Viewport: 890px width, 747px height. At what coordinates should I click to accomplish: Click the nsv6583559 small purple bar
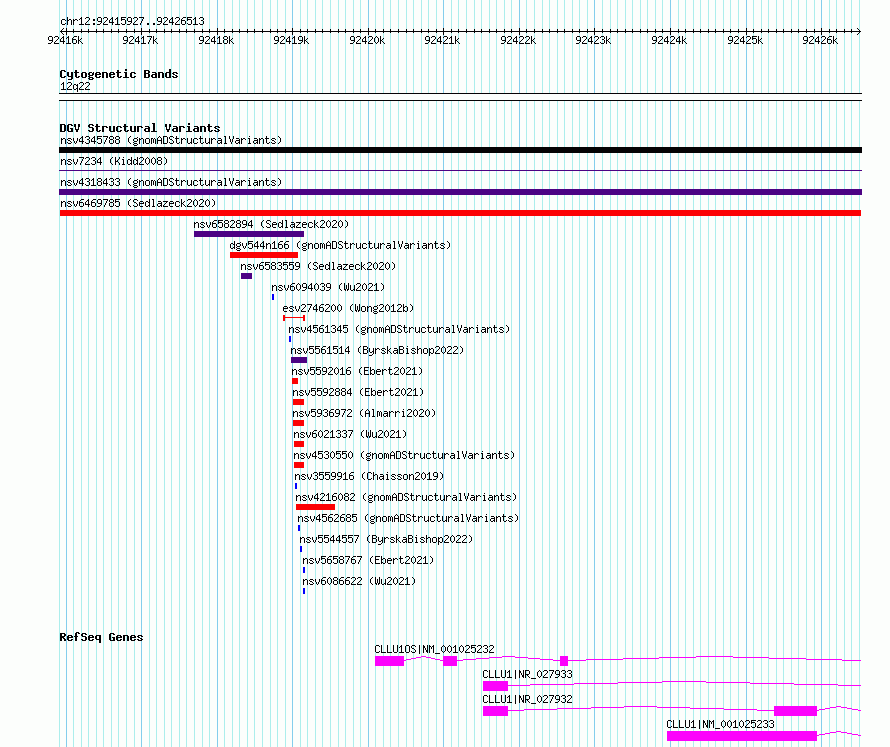point(246,276)
